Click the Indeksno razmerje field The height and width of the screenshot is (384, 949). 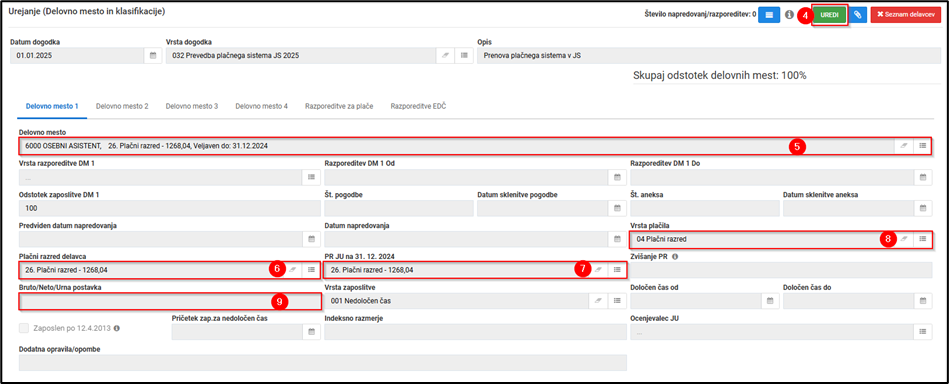[x=475, y=331]
